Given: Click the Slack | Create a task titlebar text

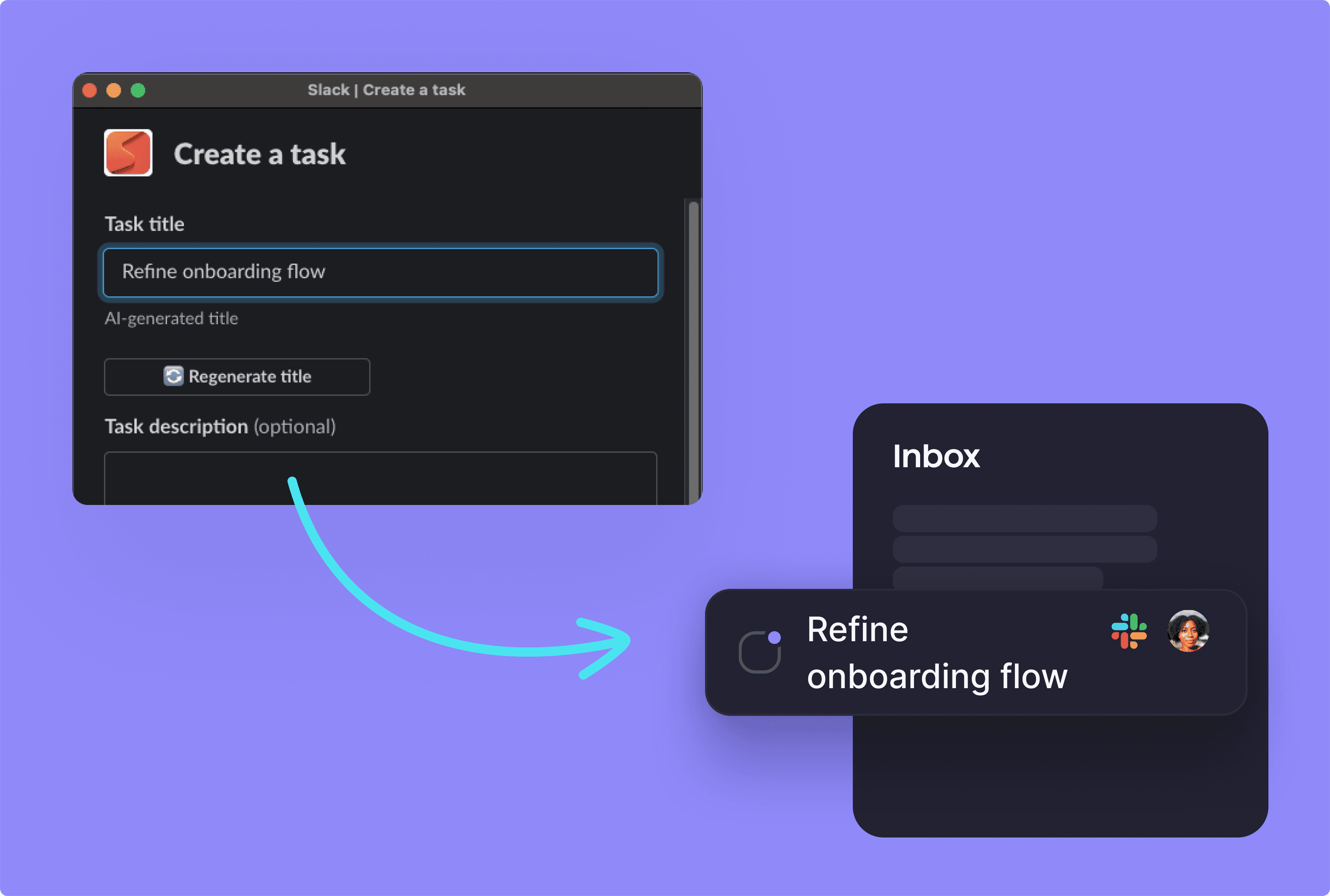Looking at the screenshot, I should tap(386, 90).
